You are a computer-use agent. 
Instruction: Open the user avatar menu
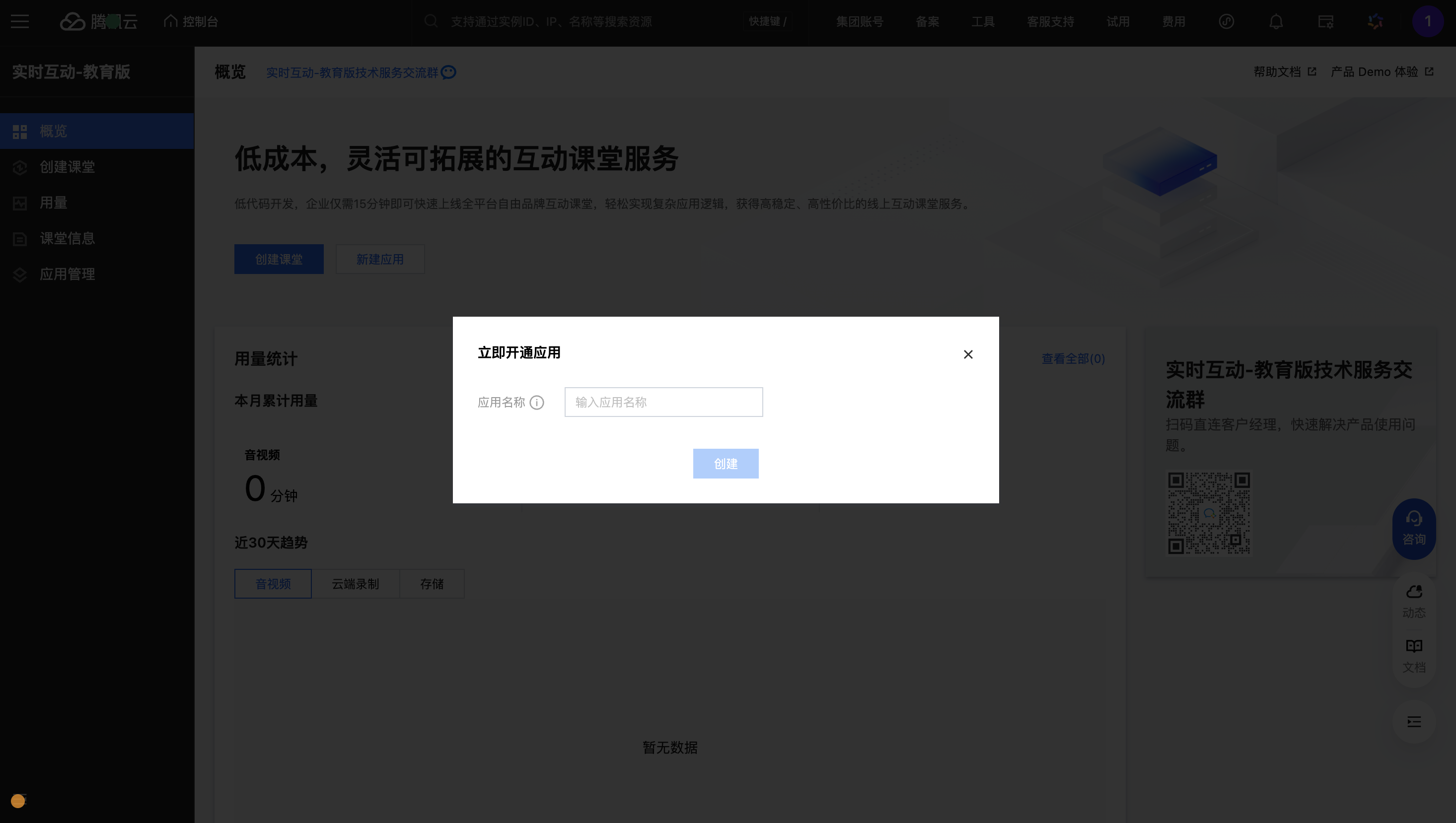tap(1427, 21)
